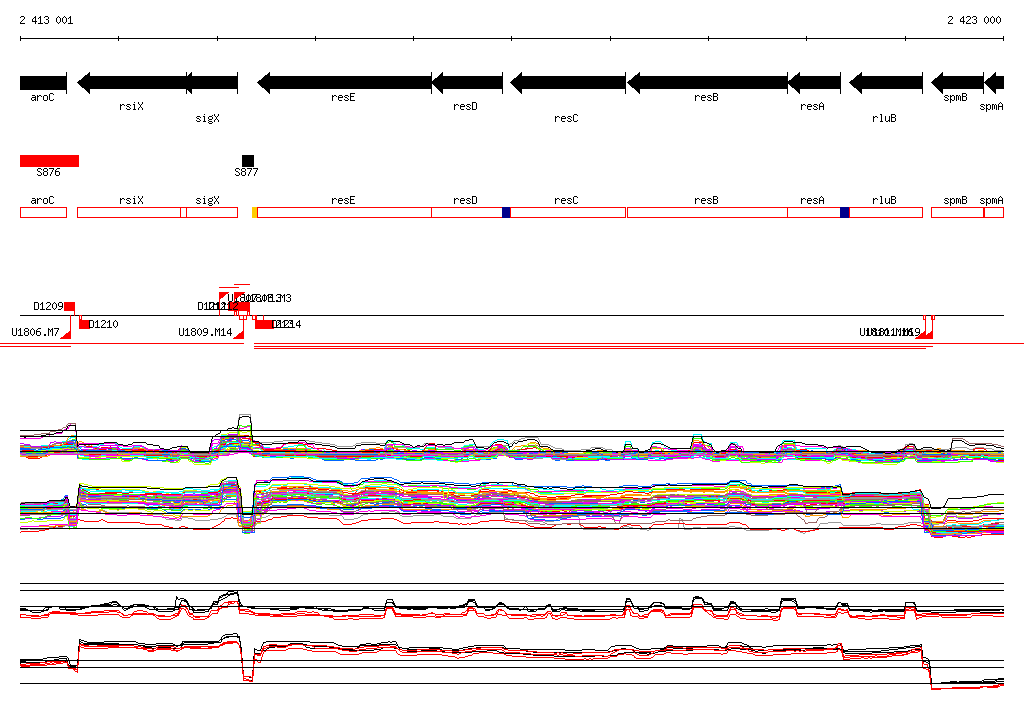Image resolution: width=1024 pixels, height=714 pixels.
Task: Click the D1210 label
Action: coord(103,324)
